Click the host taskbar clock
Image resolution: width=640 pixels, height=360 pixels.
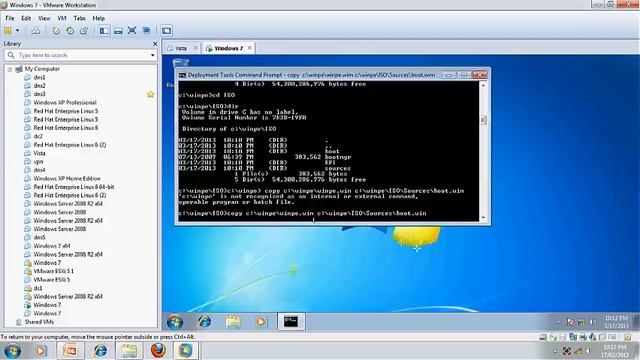[615, 351]
